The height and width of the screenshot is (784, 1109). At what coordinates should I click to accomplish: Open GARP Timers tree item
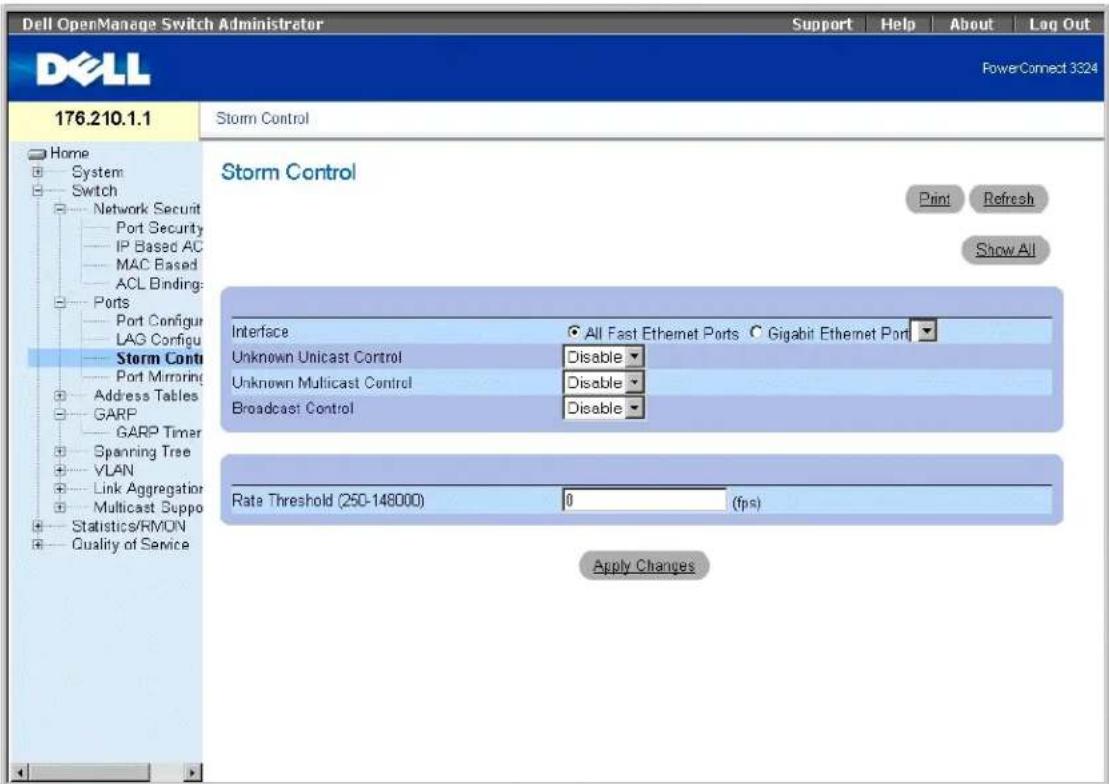(x=158, y=432)
